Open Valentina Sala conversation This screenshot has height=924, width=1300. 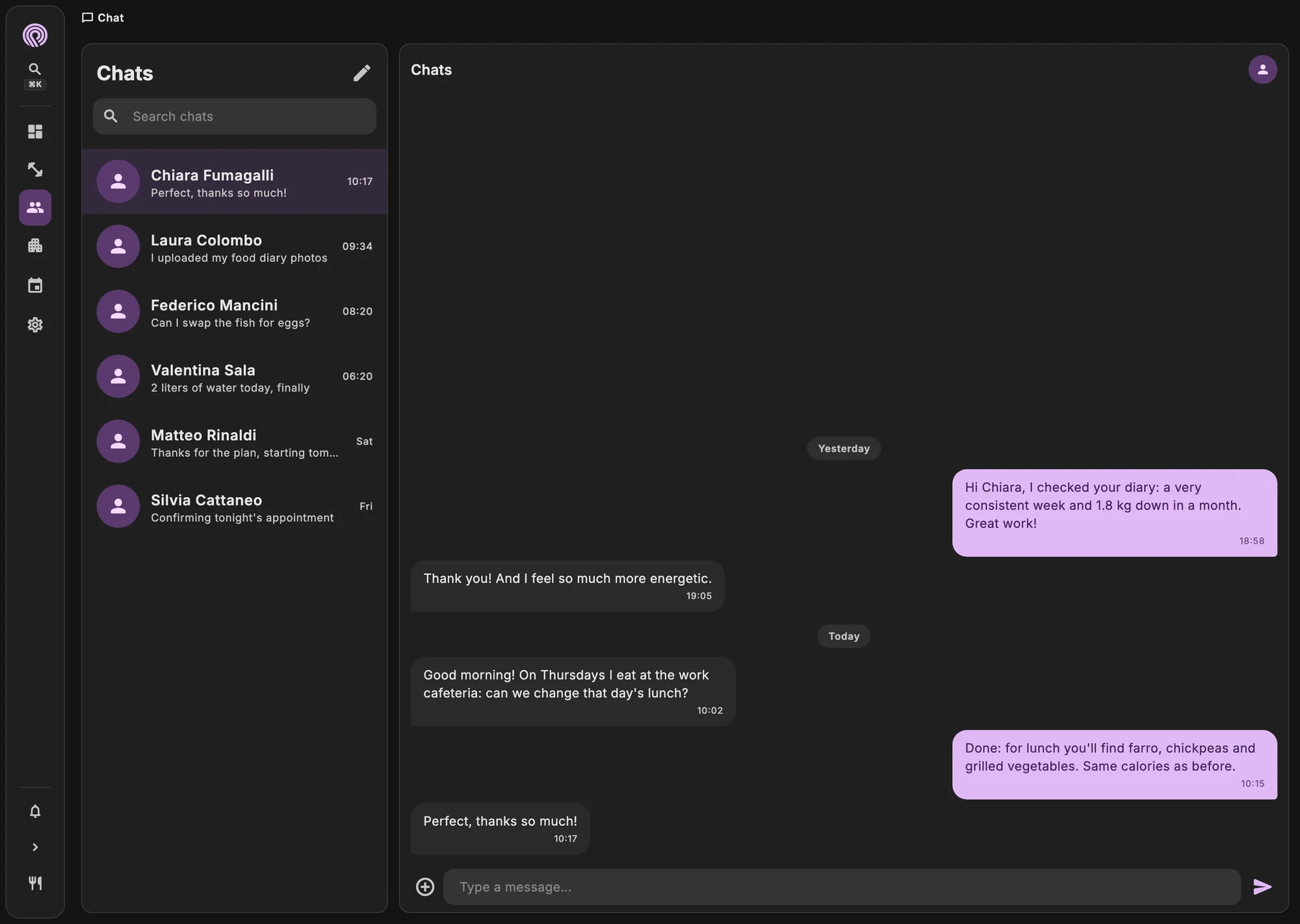pyautogui.click(x=235, y=376)
